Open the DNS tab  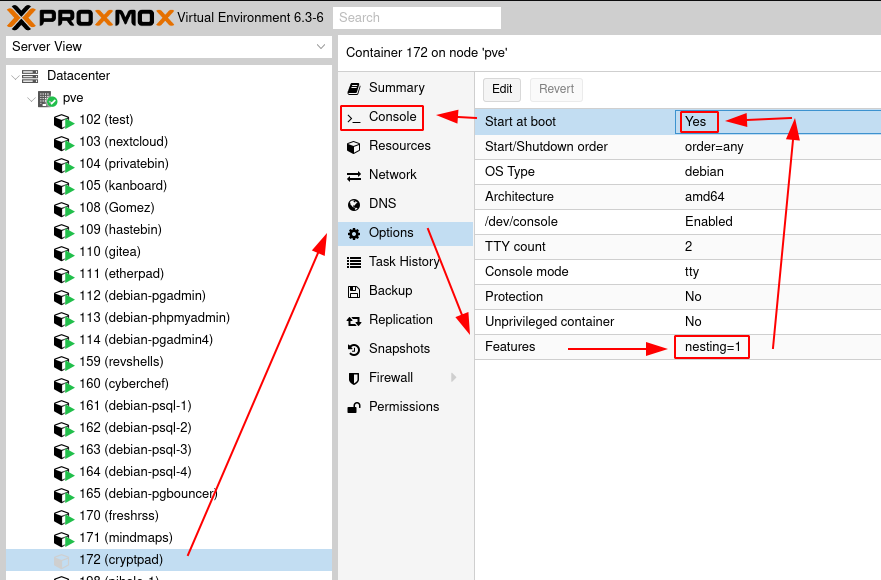(x=406, y=204)
